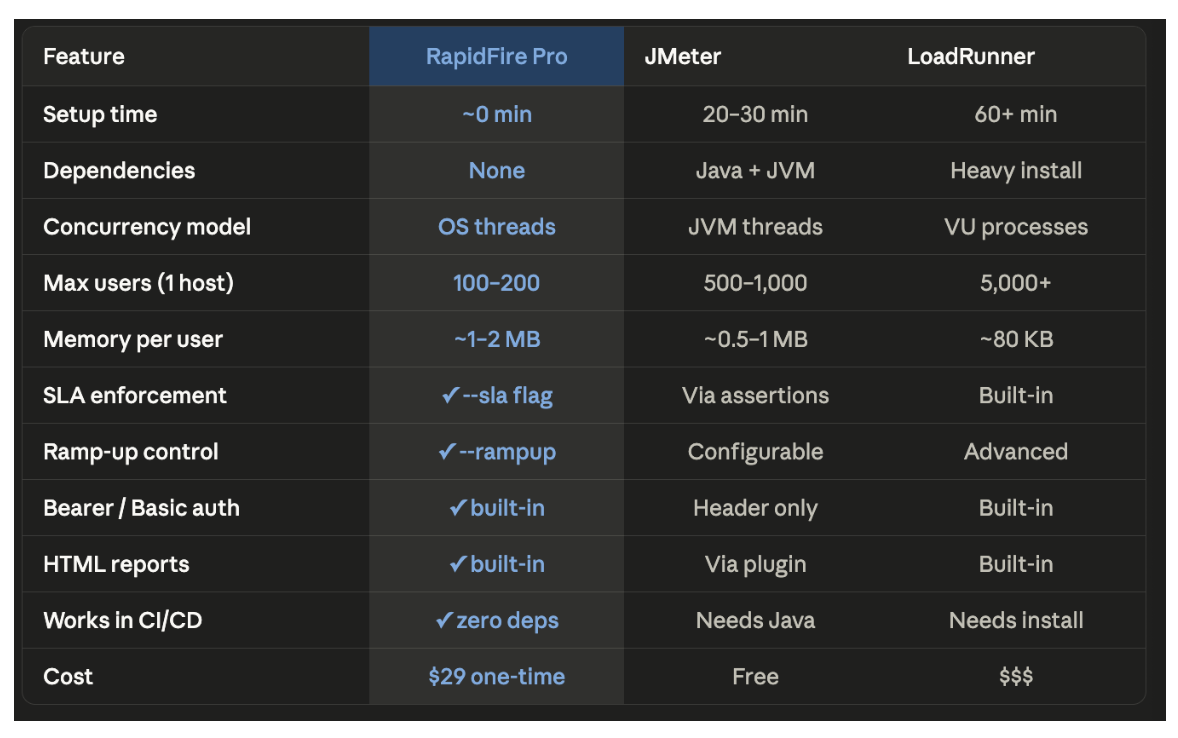Click the Feature column header
Image resolution: width=1178 pixels, height=738 pixels.
pos(84,56)
